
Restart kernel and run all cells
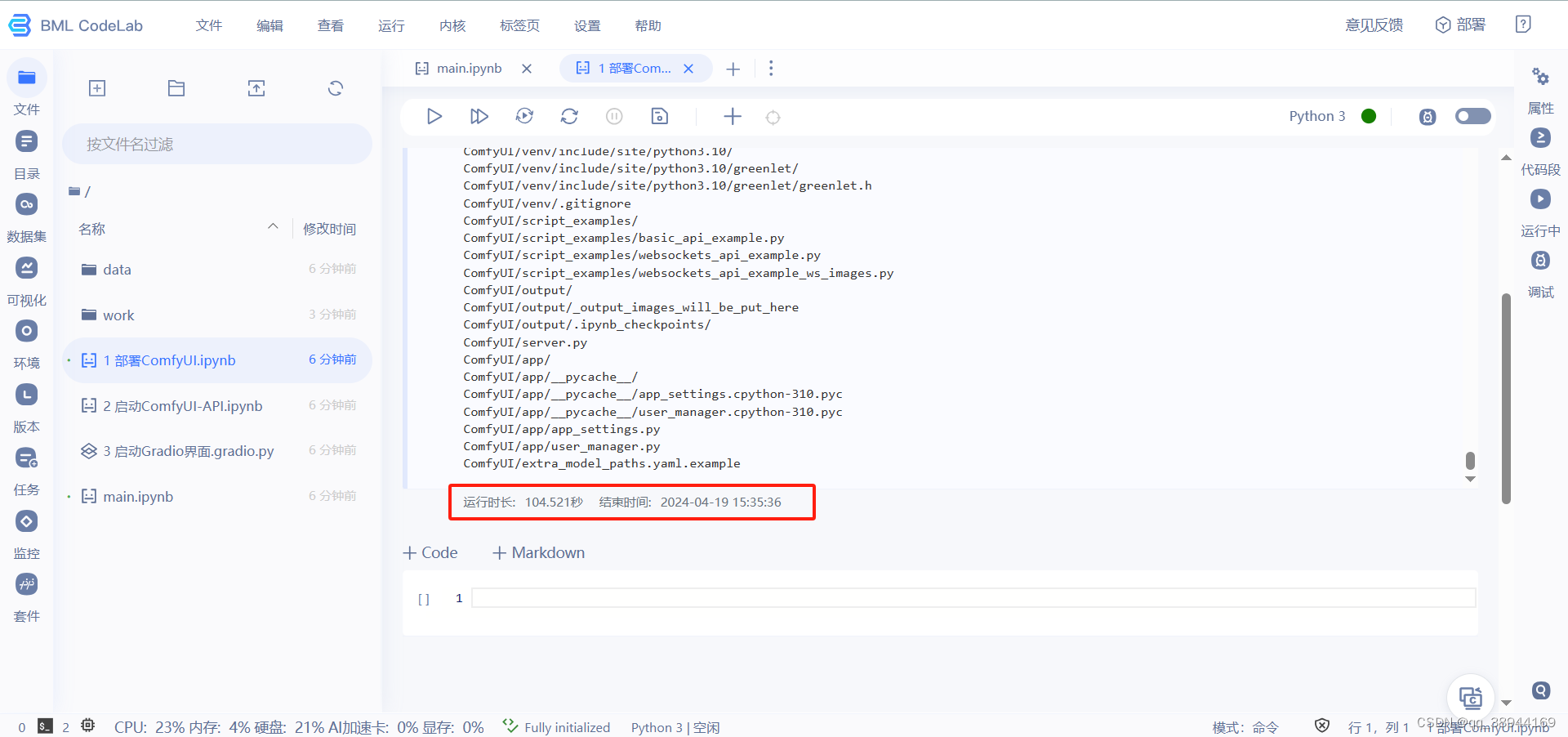tap(524, 117)
